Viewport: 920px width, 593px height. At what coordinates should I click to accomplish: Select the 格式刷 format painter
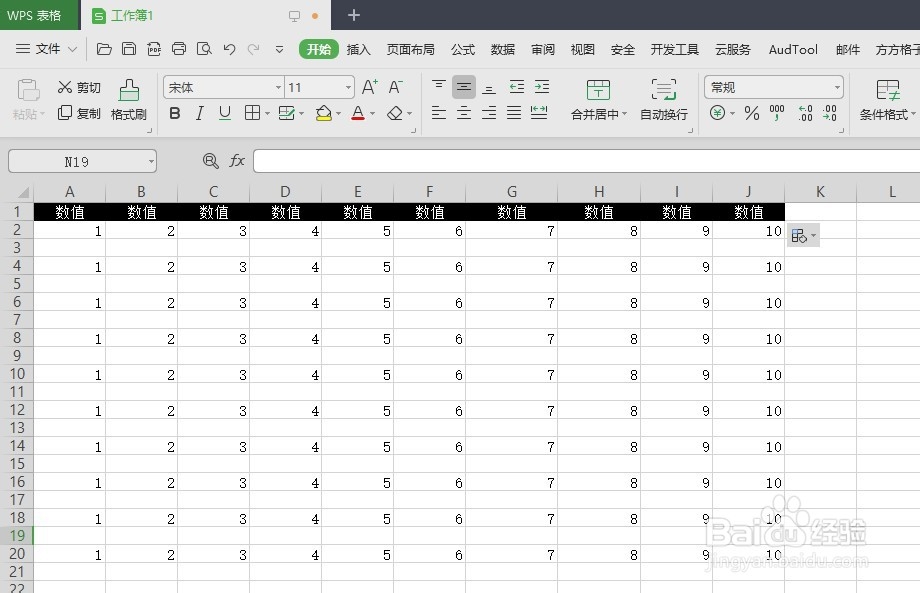[x=128, y=100]
